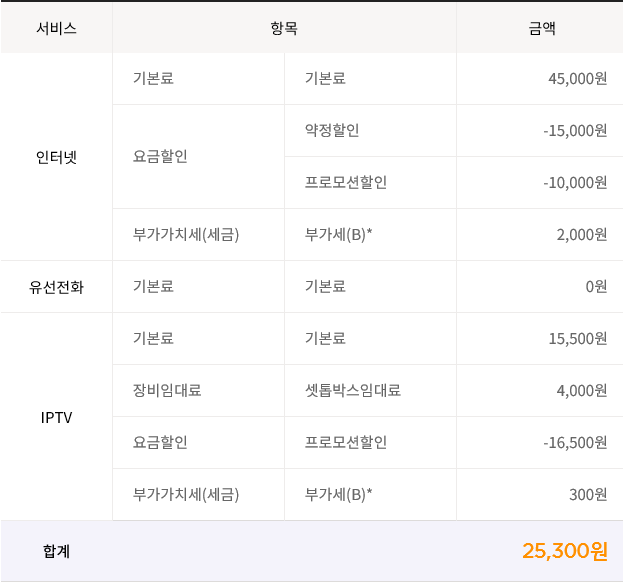Click the 요금할인 cell under 인터넷
The image size is (623, 582).
click(160, 157)
